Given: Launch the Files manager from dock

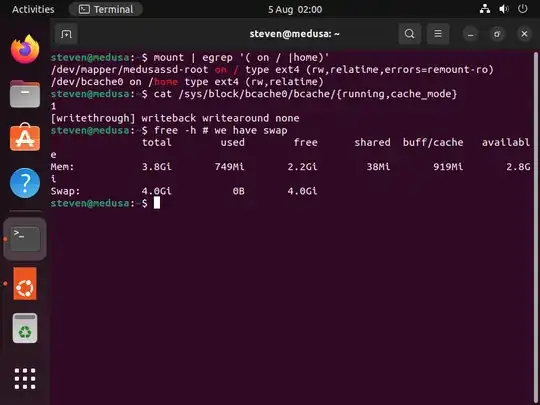Looking at the screenshot, I should [25, 94].
